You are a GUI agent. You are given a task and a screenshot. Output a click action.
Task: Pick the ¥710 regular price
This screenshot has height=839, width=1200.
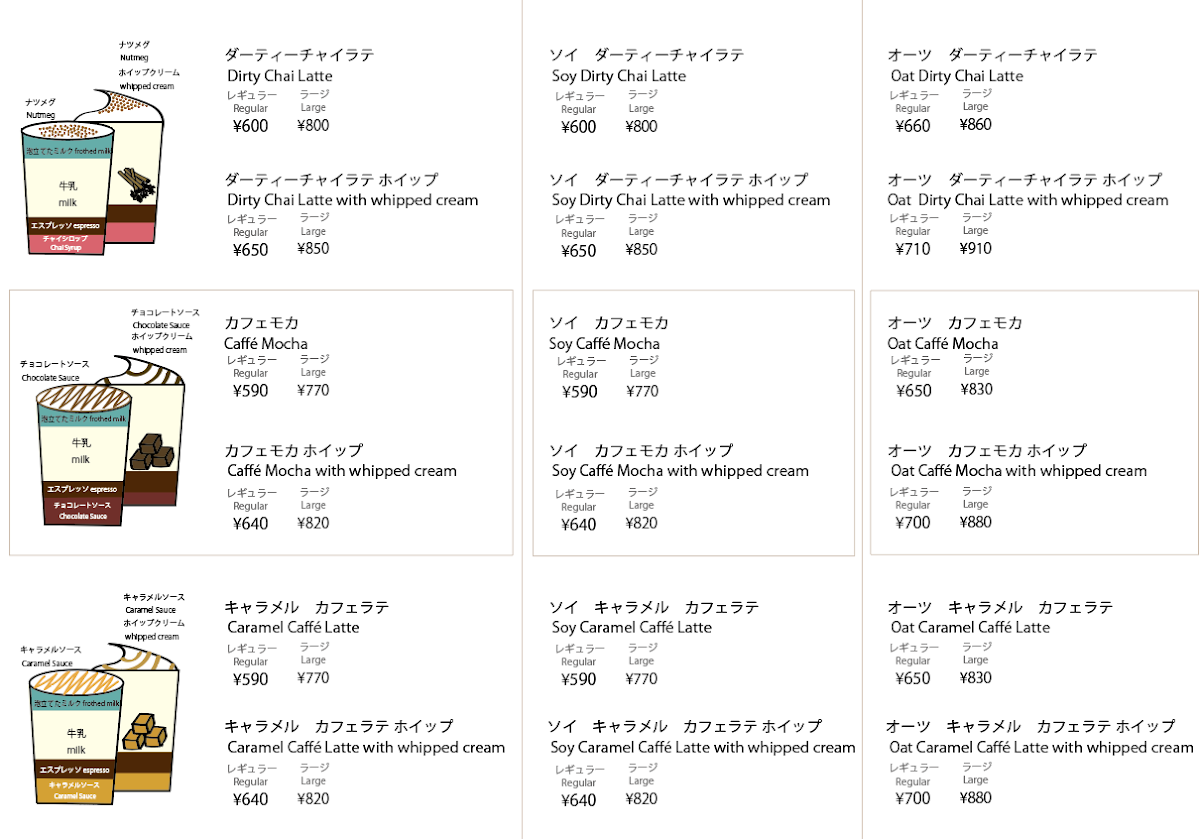pyautogui.click(x=912, y=249)
